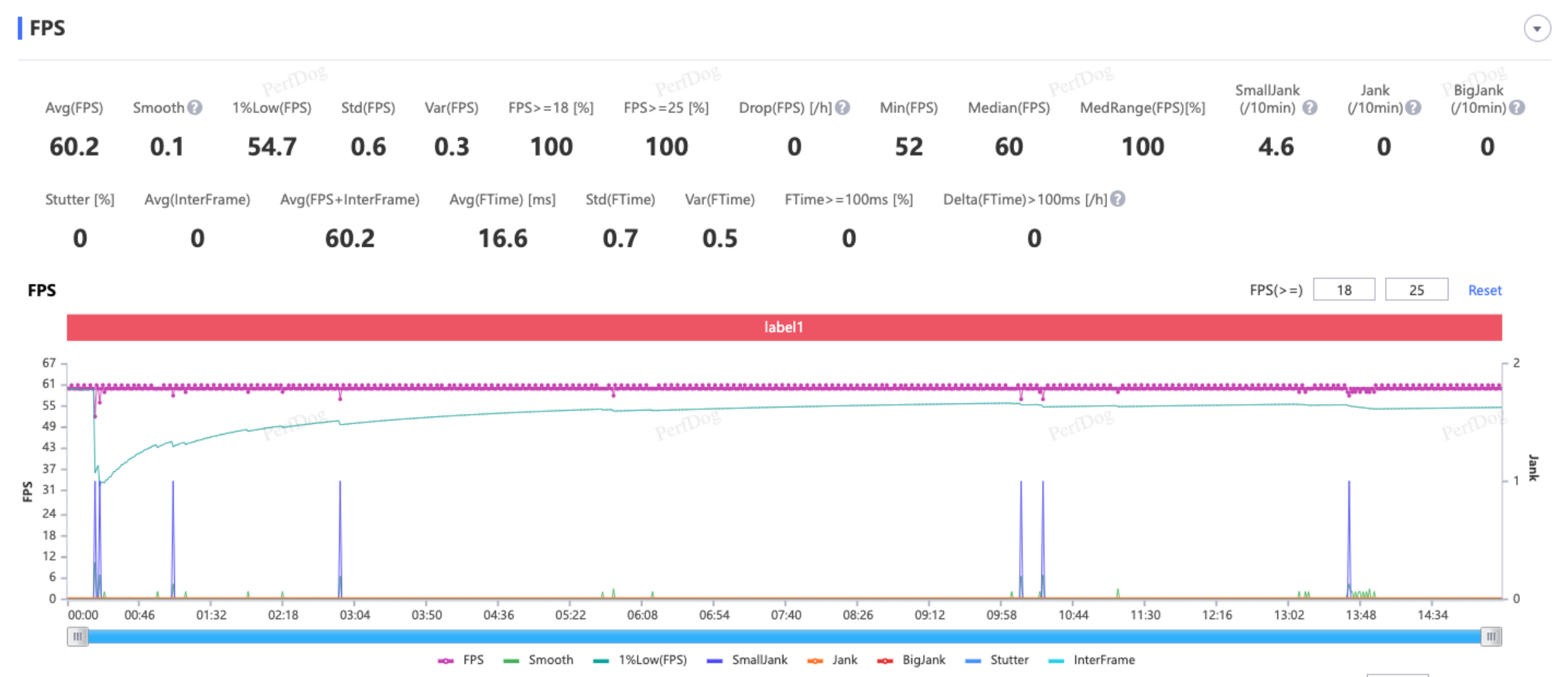
Task: Click help icon next to Smooth
Action: coord(194,108)
